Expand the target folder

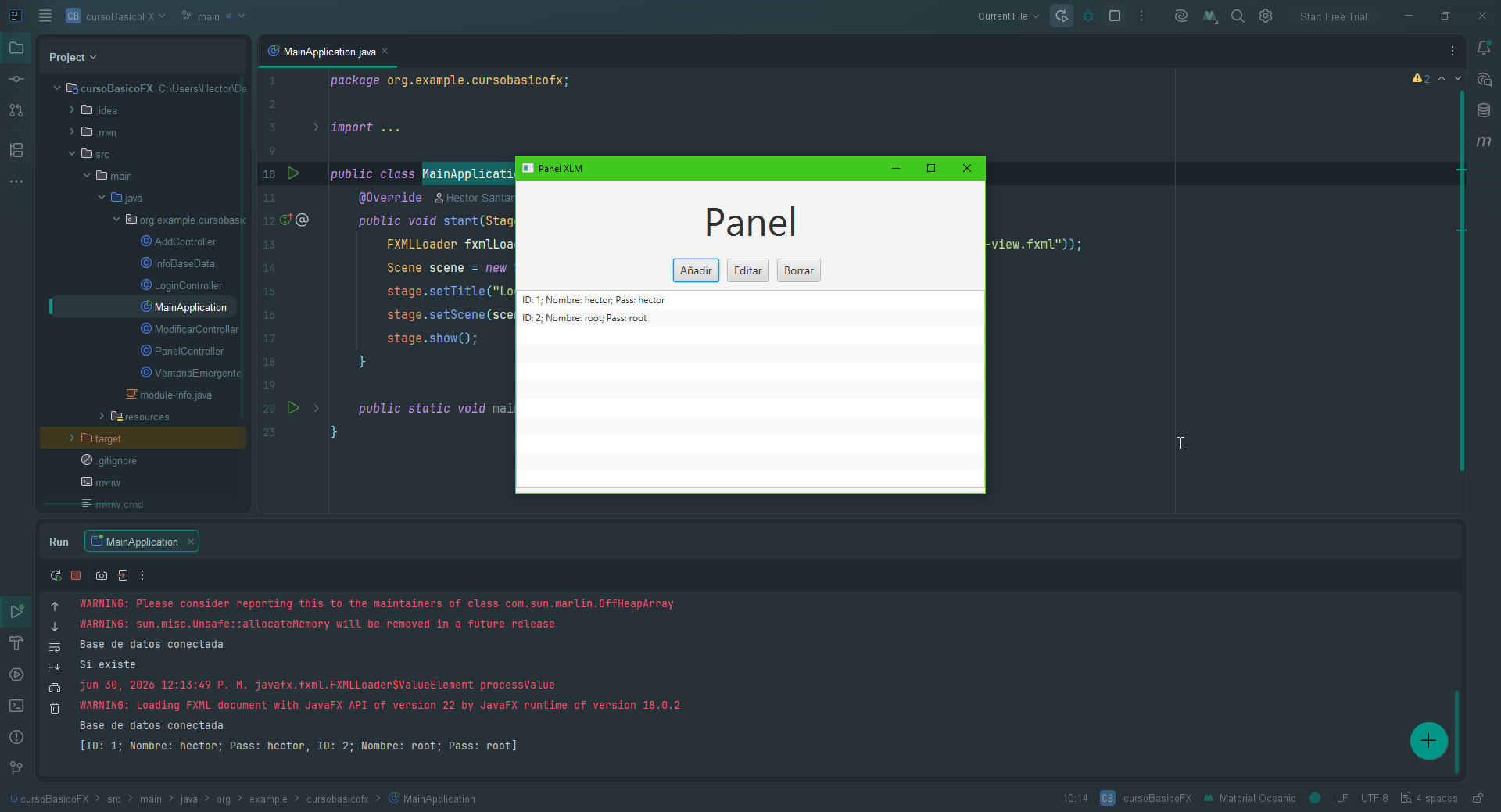72,438
